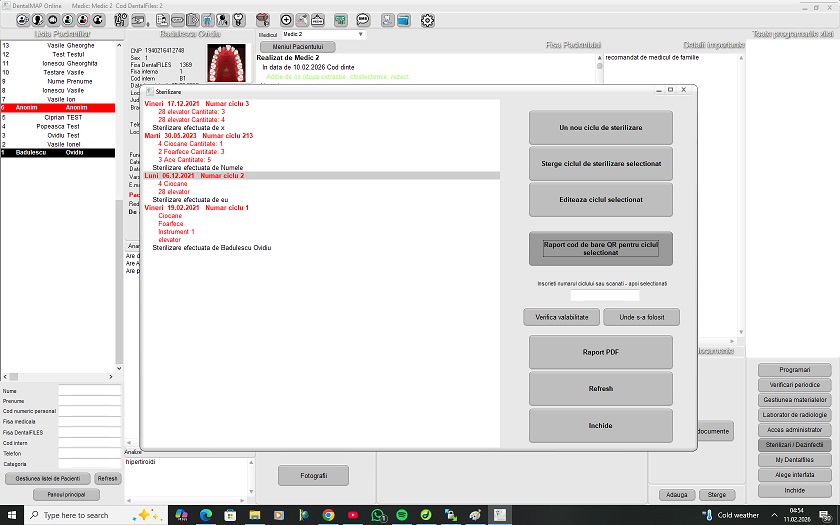The width and height of the screenshot is (840, 525).
Task: Select sterilization cycle Luni 06.12.2021
Action: pos(194,176)
